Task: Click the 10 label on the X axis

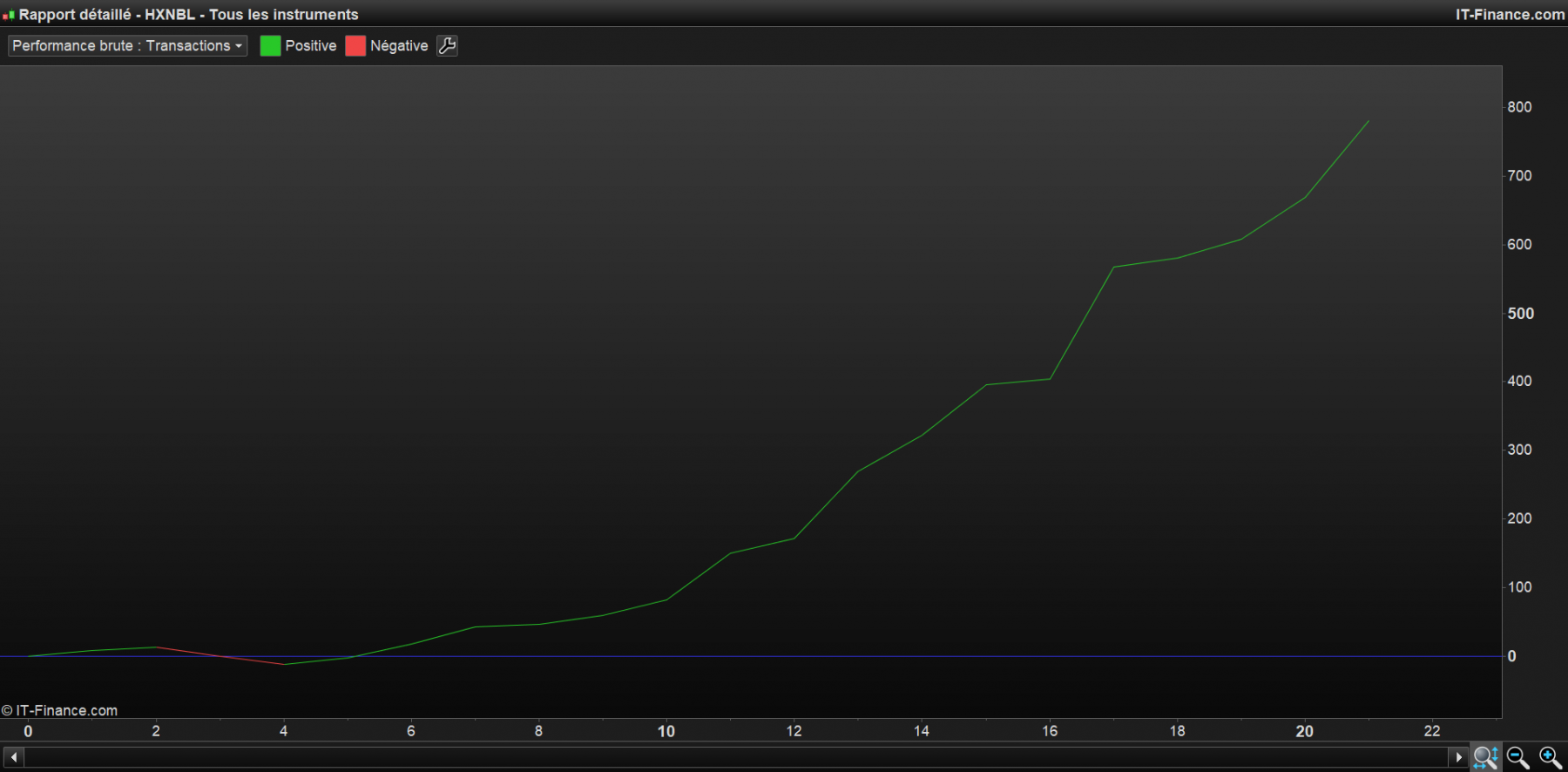Action: click(666, 732)
